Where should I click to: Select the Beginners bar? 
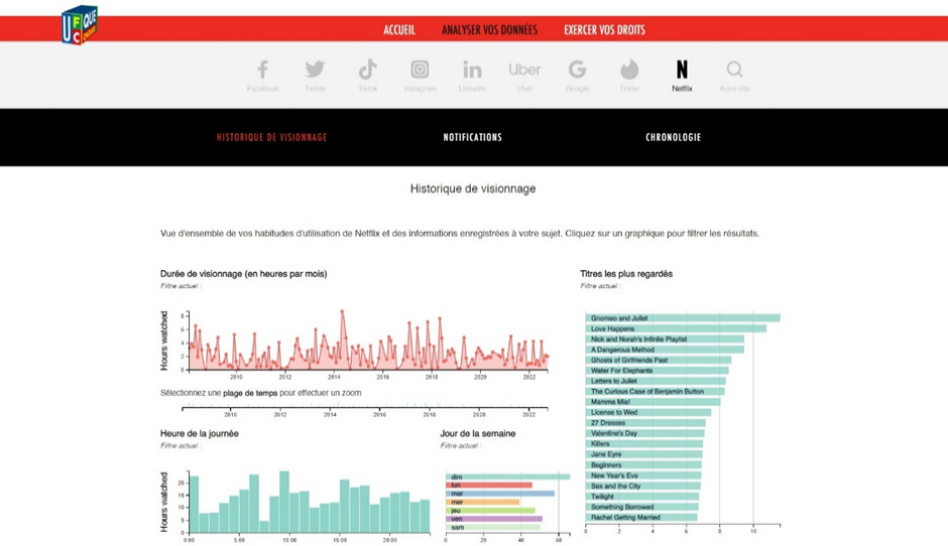click(x=643, y=465)
